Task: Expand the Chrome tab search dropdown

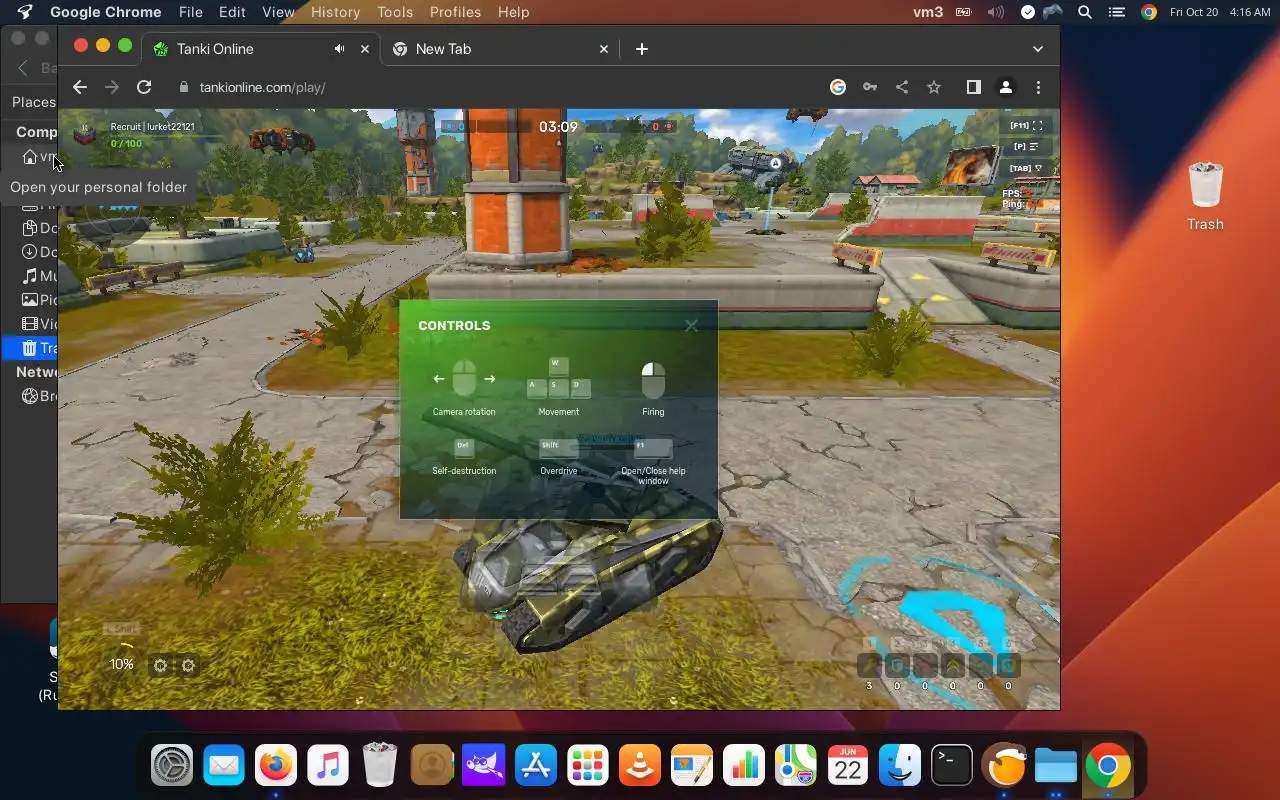Action: [1037, 49]
